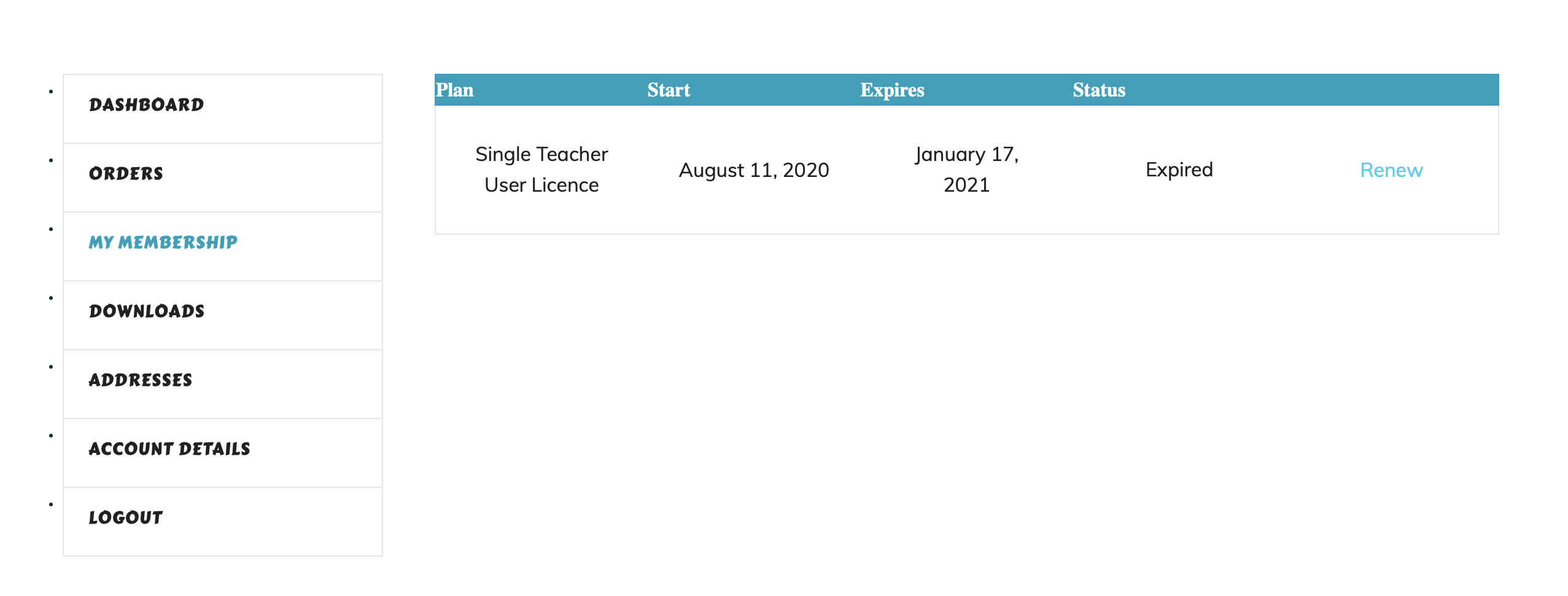Click the Plan column header

coord(454,90)
